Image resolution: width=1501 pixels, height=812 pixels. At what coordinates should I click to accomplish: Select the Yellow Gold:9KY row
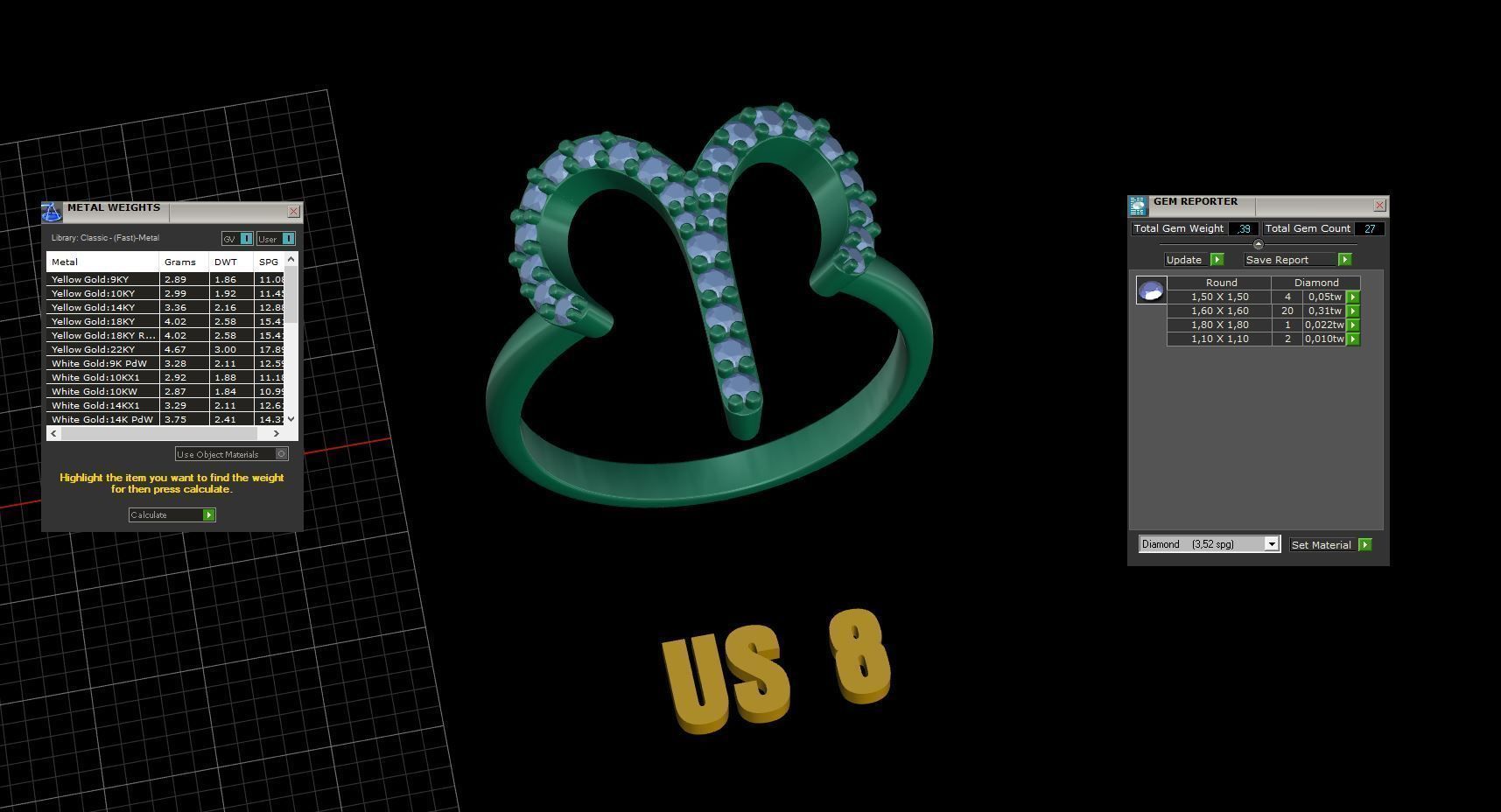[x=166, y=279]
